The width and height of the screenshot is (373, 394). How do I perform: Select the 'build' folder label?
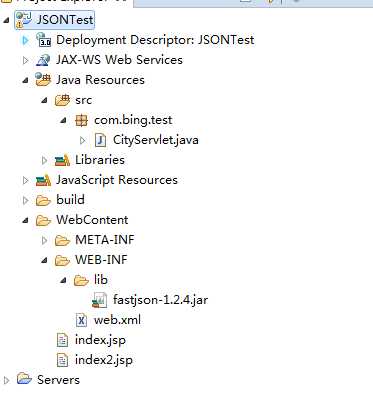coord(70,200)
